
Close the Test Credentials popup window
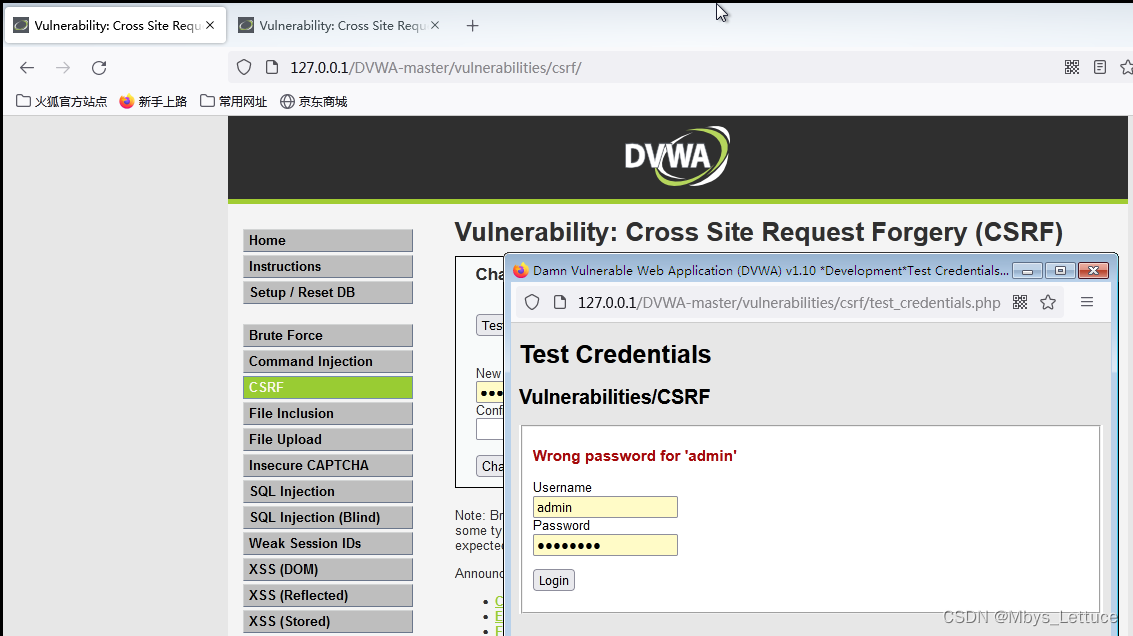(x=1093, y=271)
